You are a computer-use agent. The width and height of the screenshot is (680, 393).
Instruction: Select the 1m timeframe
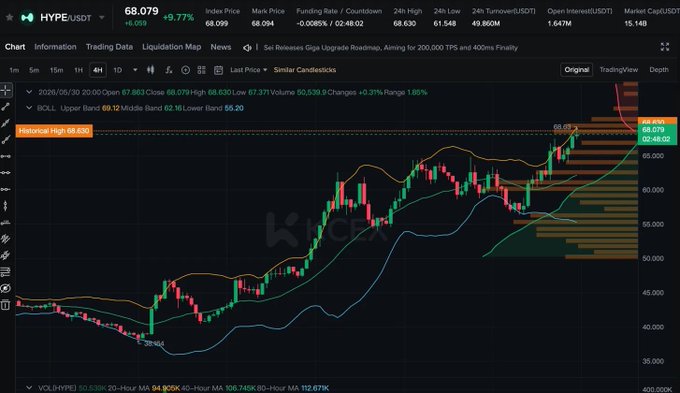click(x=14, y=70)
